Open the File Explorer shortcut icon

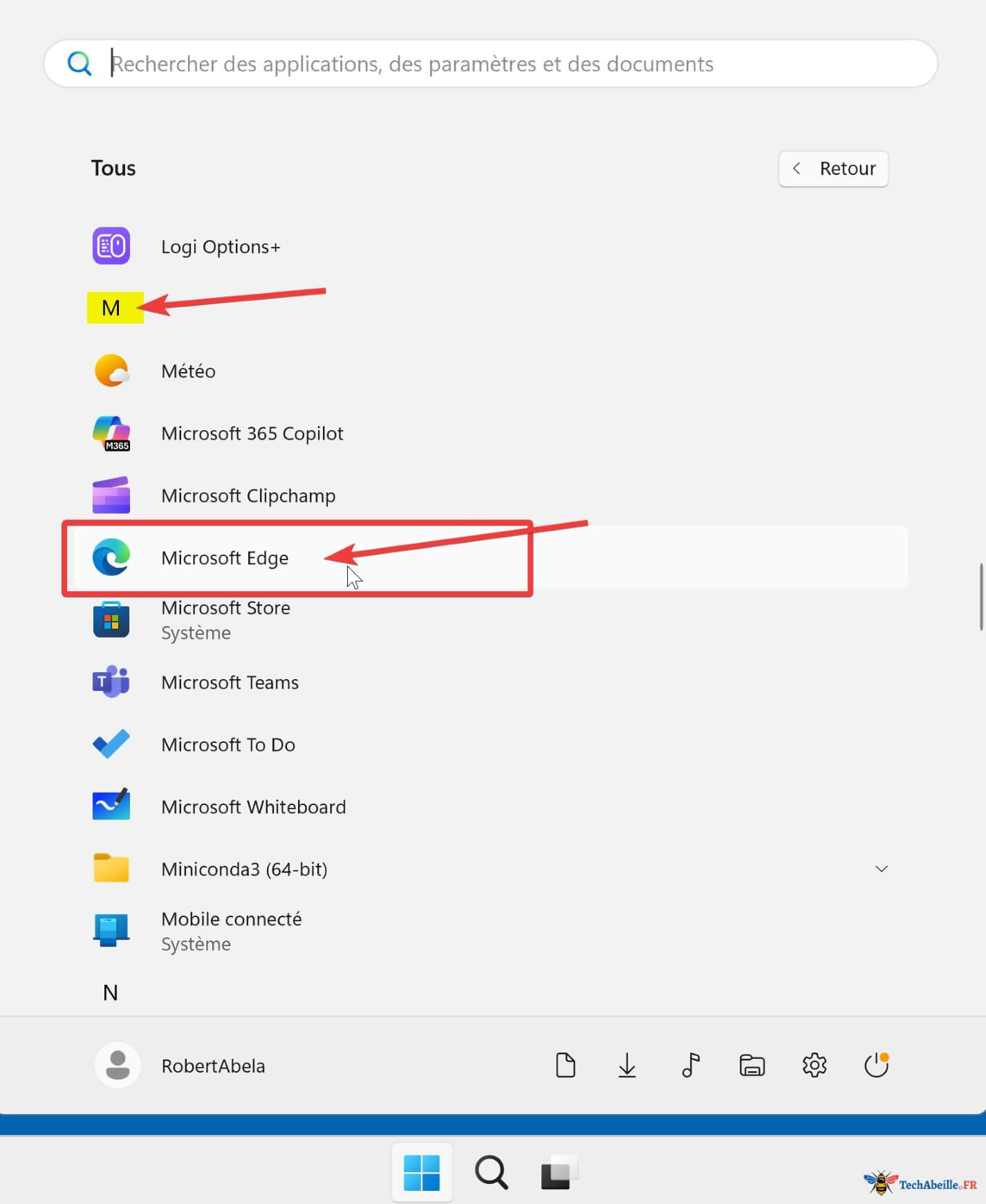tap(752, 1065)
